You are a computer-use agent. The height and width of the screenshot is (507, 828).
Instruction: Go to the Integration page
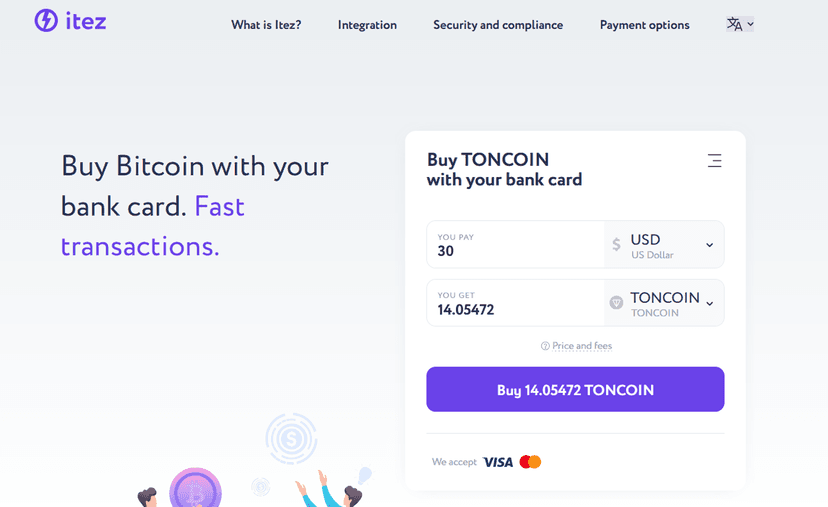(367, 25)
